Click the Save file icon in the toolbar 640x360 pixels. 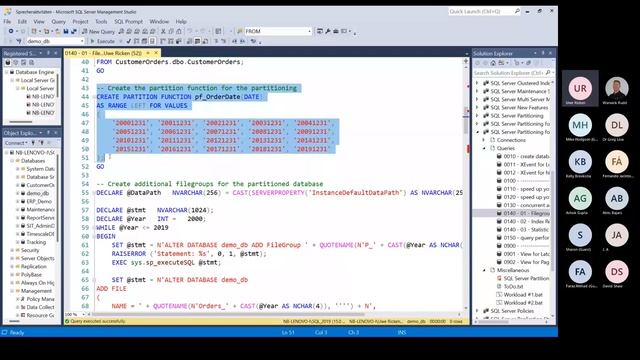66,31
